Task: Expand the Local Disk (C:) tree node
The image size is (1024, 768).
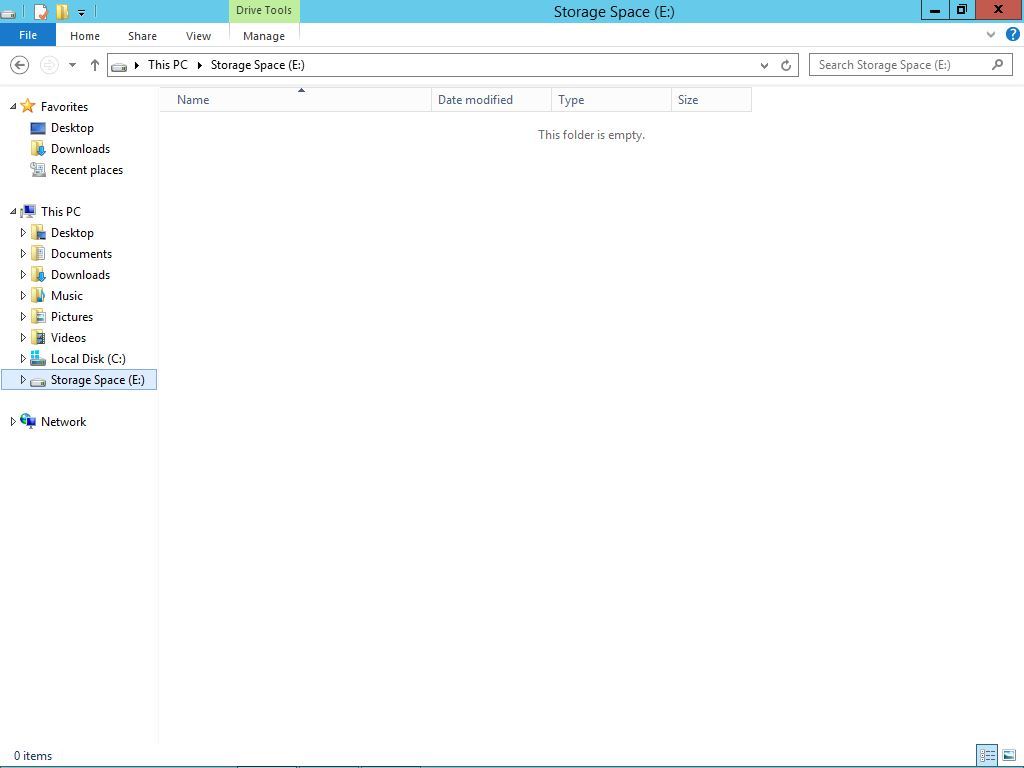Action: 23,358
